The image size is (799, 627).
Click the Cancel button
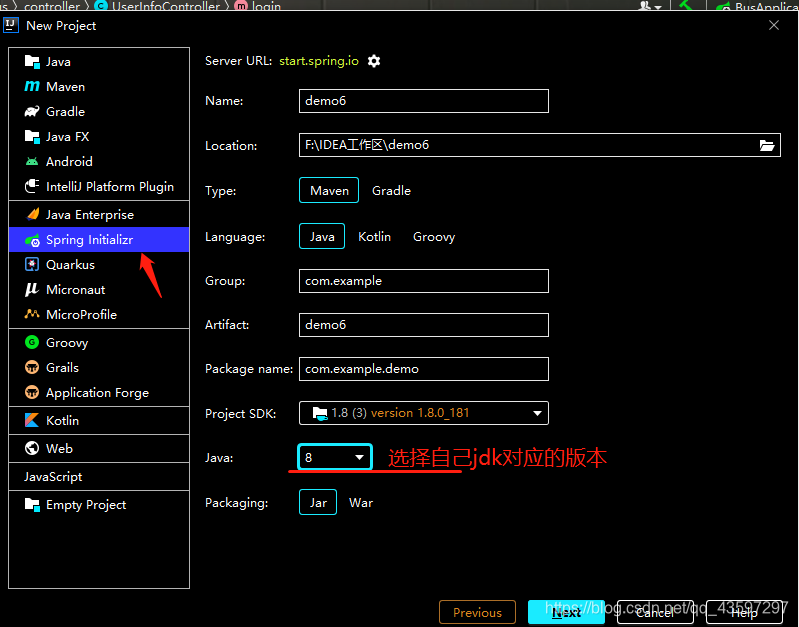pyautogui.click(x=655, y=612)
